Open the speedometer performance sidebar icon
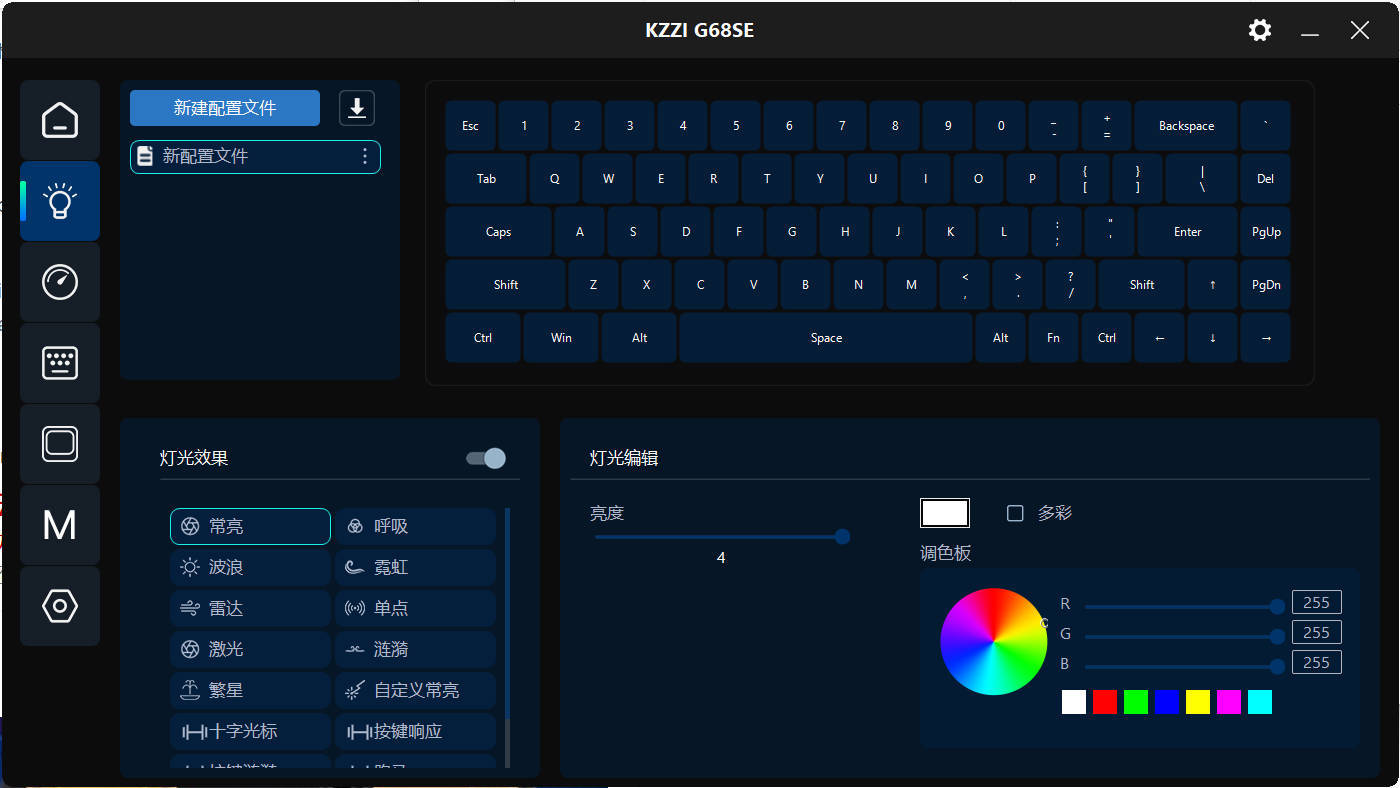This screenshot has height=788, width=1400. point(60,282)
